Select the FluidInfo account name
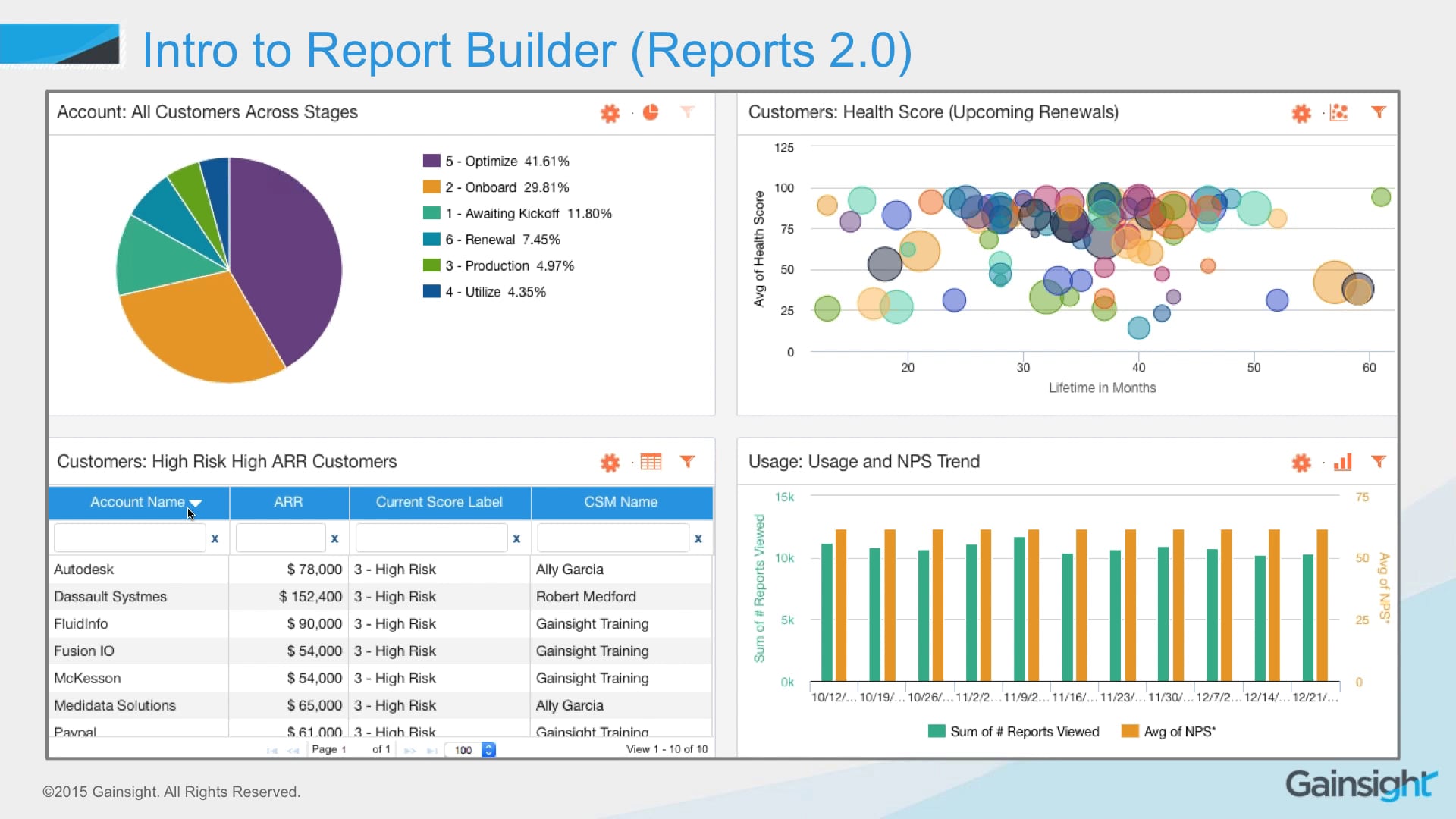Image resolution: width=1456 pixels, height=819 pixels. coord(81,624)
